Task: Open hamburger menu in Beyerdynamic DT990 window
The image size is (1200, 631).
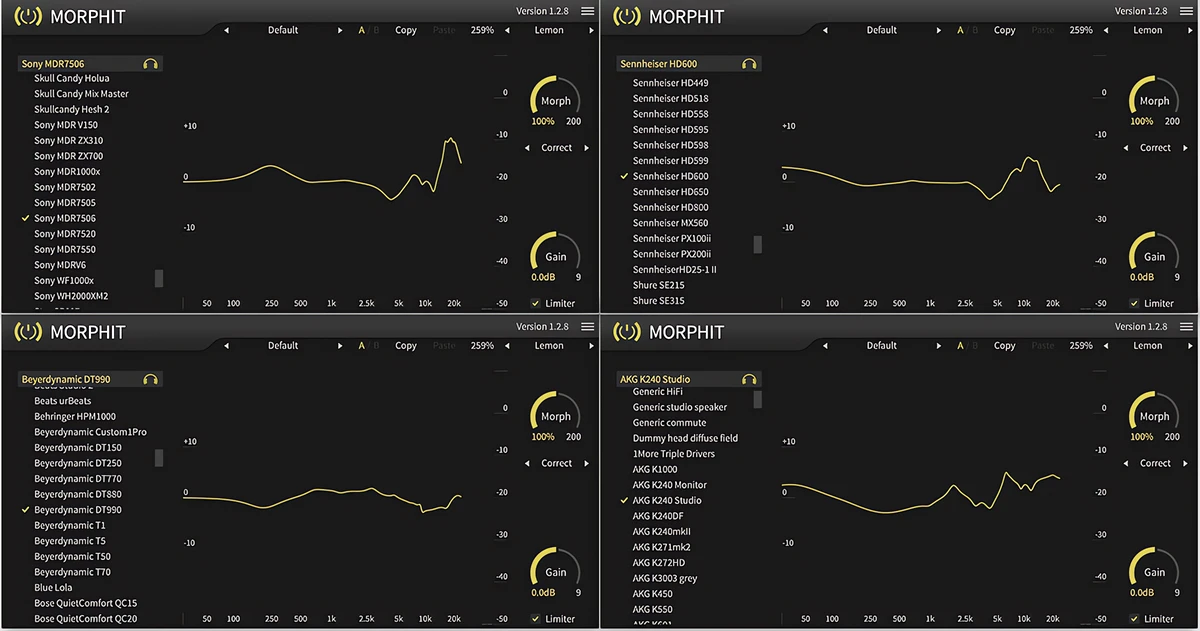Action: [588, 326]
